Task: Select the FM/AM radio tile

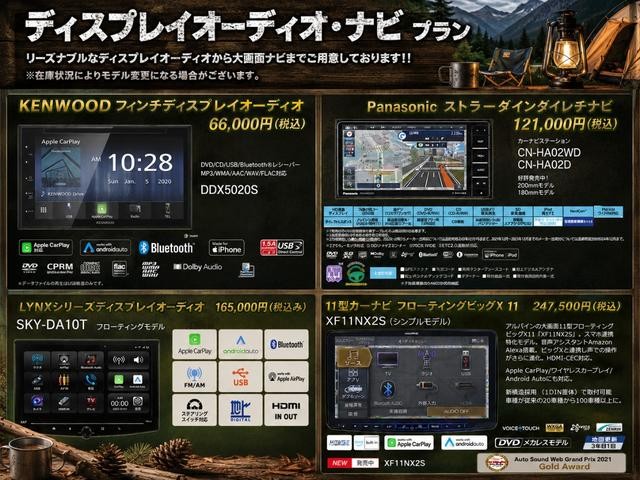Action: click(x=194, y=376)
